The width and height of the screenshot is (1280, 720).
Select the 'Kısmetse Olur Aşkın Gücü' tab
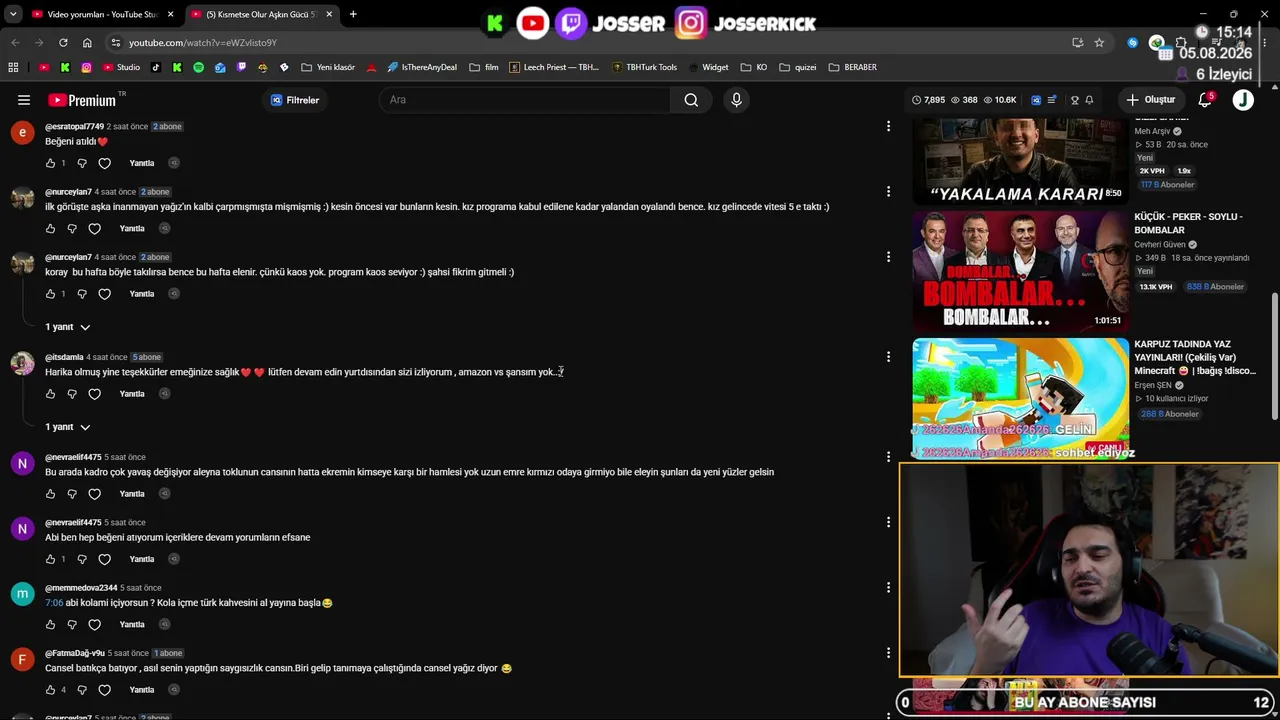(262, 14)
